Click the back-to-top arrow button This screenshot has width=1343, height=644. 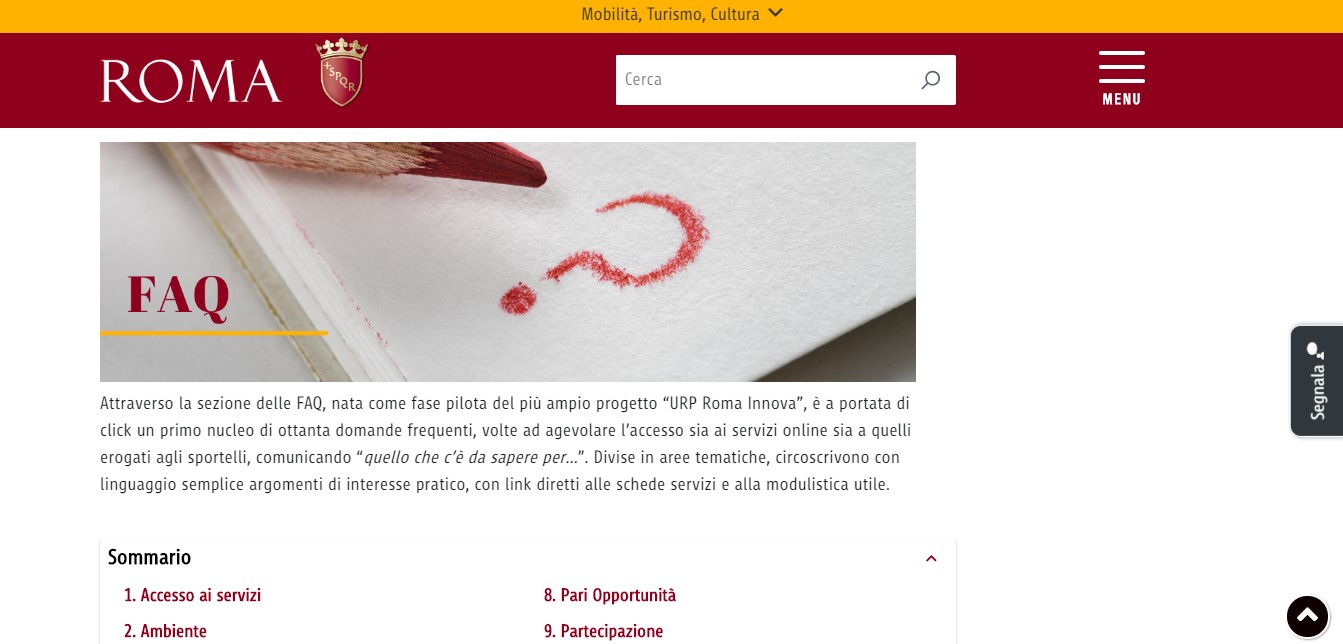1308,616
